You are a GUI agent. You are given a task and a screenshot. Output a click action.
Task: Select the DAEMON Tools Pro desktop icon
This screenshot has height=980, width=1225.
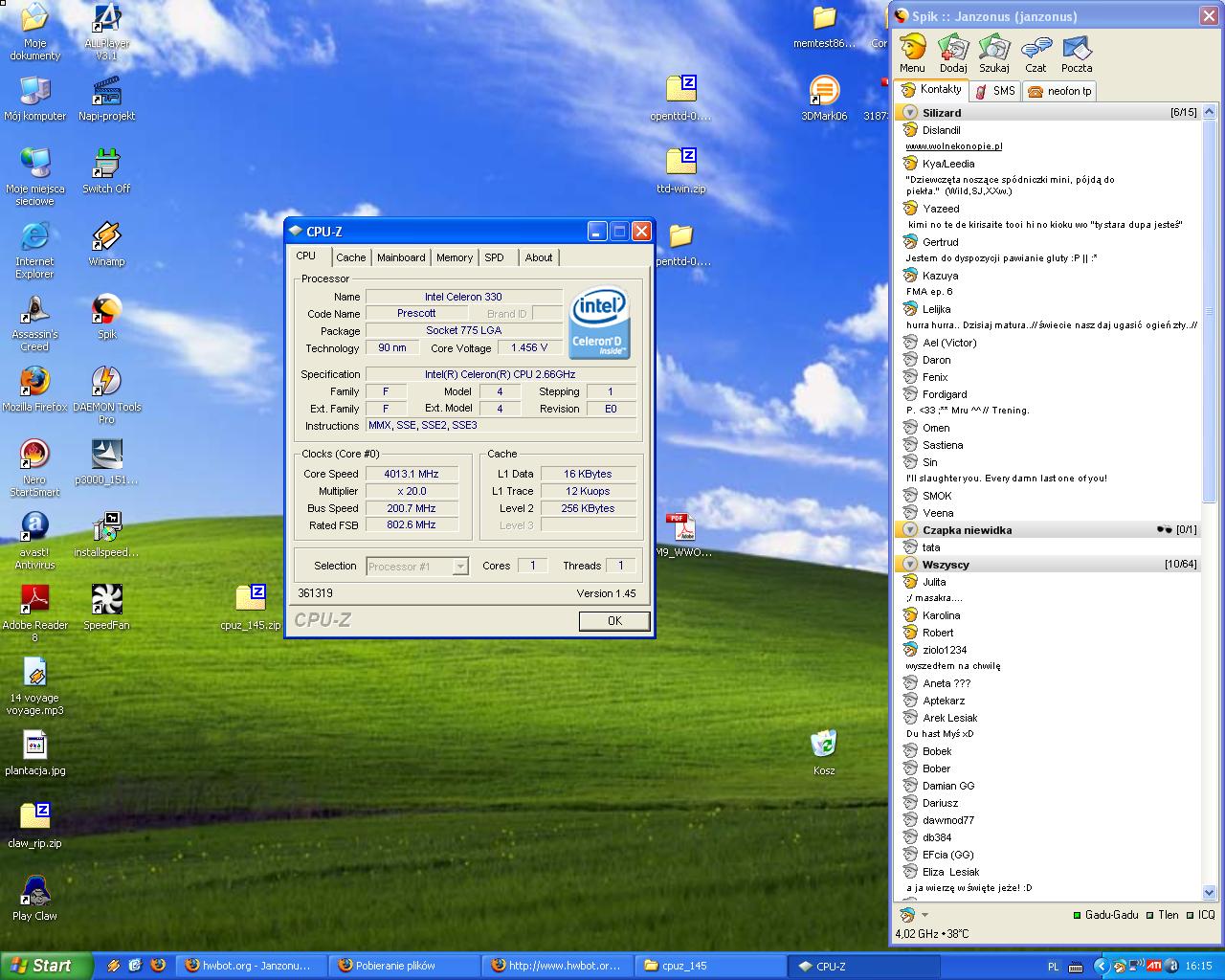point(106,395)
